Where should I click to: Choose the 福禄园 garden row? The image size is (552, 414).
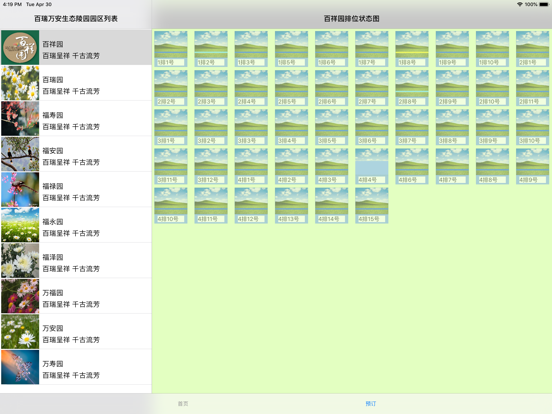(x=76, y=190)
